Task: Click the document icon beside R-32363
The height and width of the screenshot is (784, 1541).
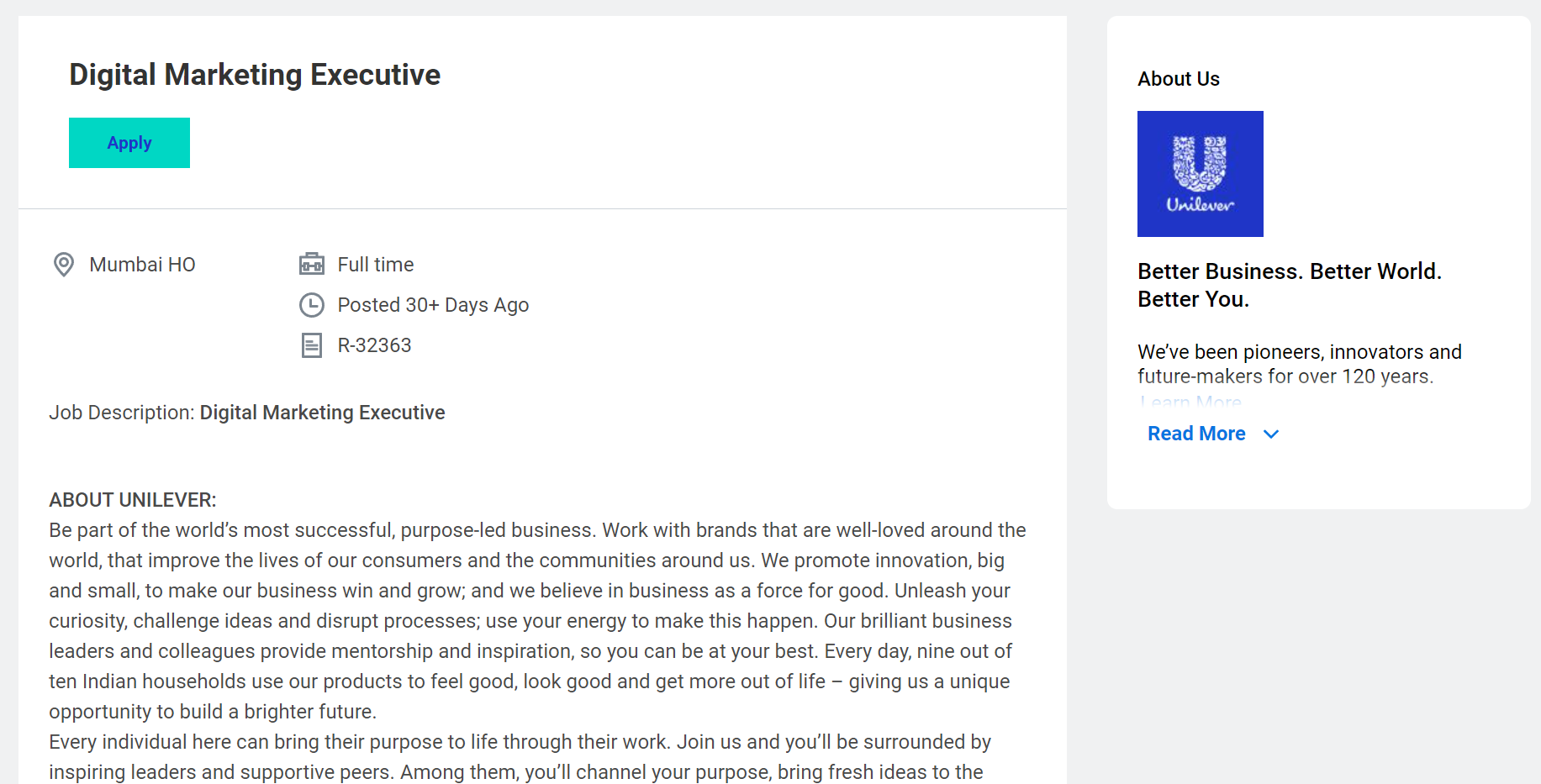Action: [x=312, y=345]
